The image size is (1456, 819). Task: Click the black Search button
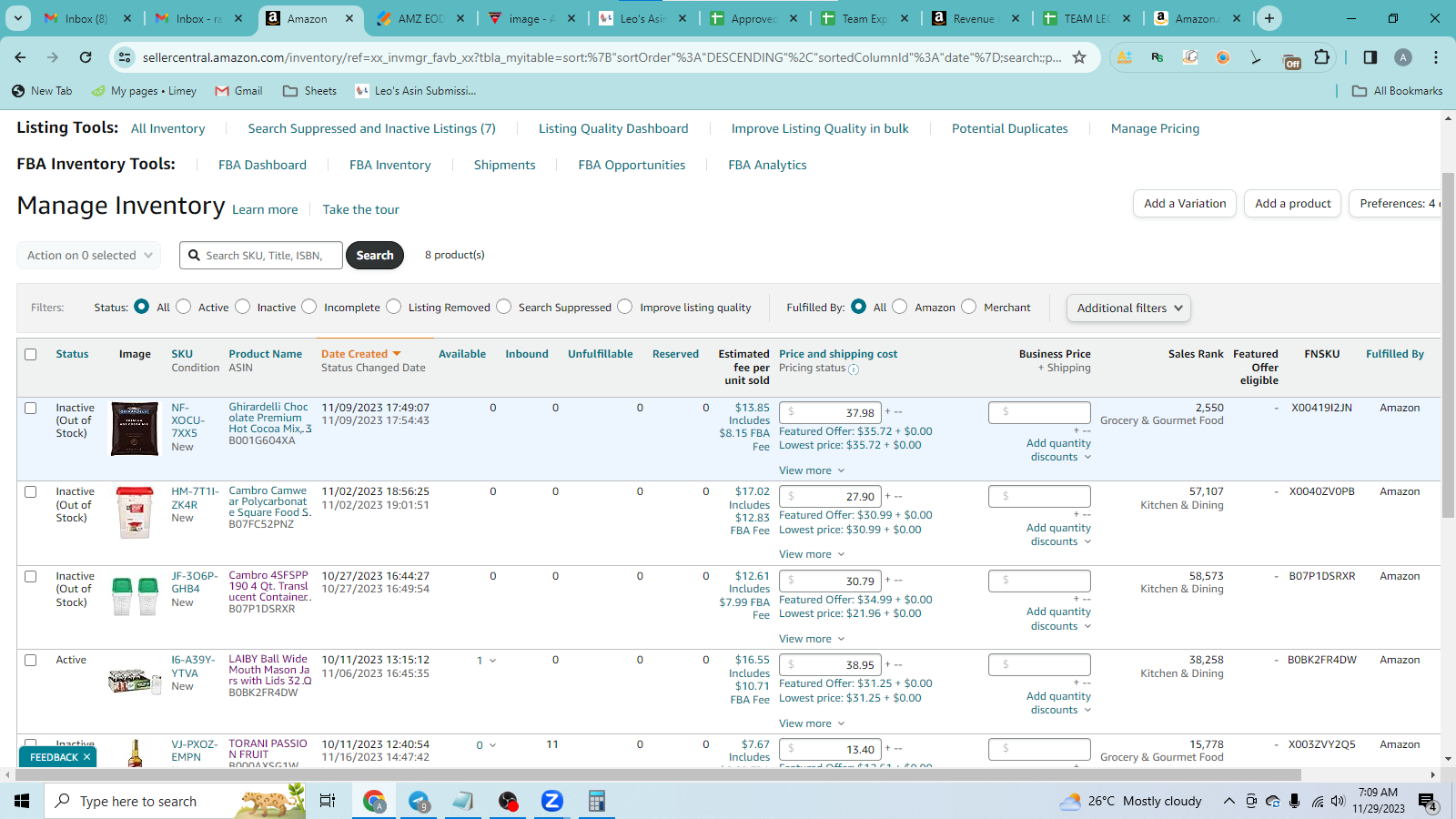click(375, 256)
